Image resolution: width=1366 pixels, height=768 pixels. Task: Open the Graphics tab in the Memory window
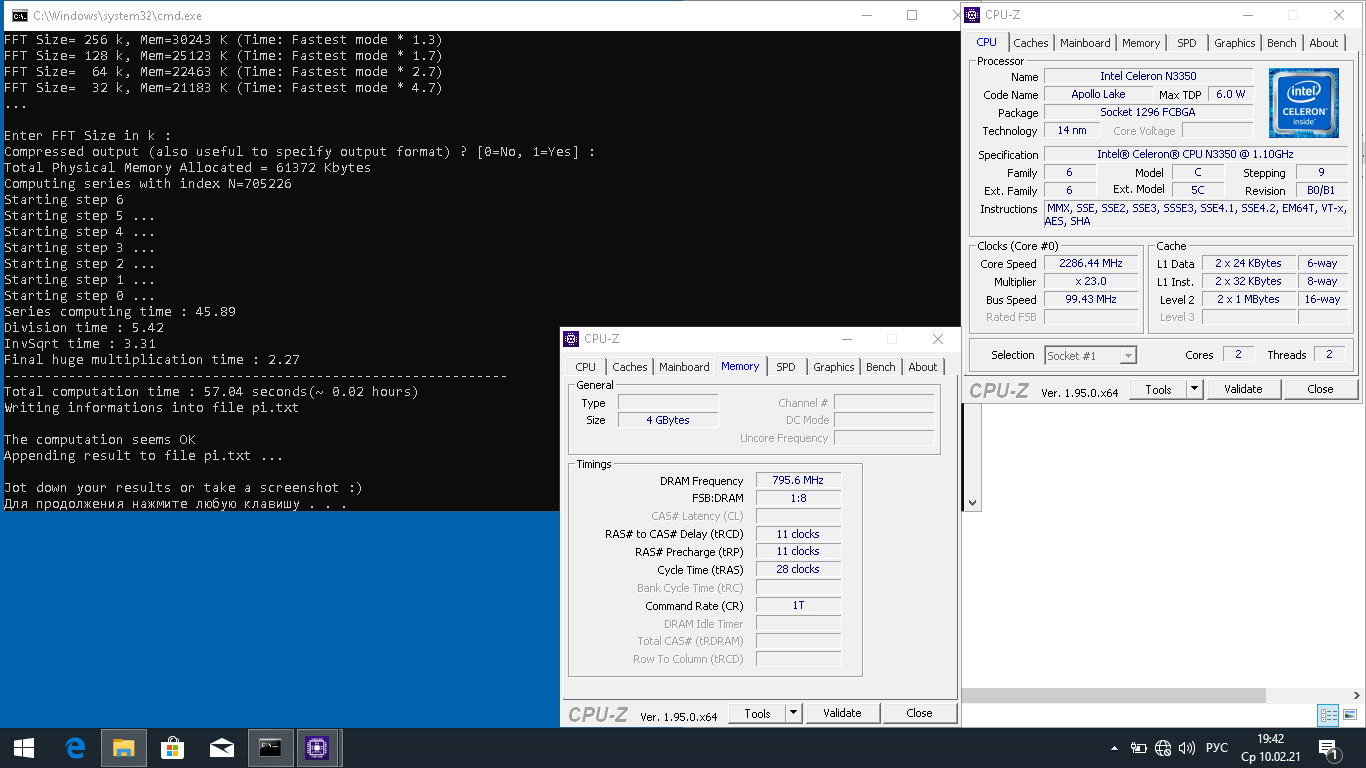(x=834, y=367)
